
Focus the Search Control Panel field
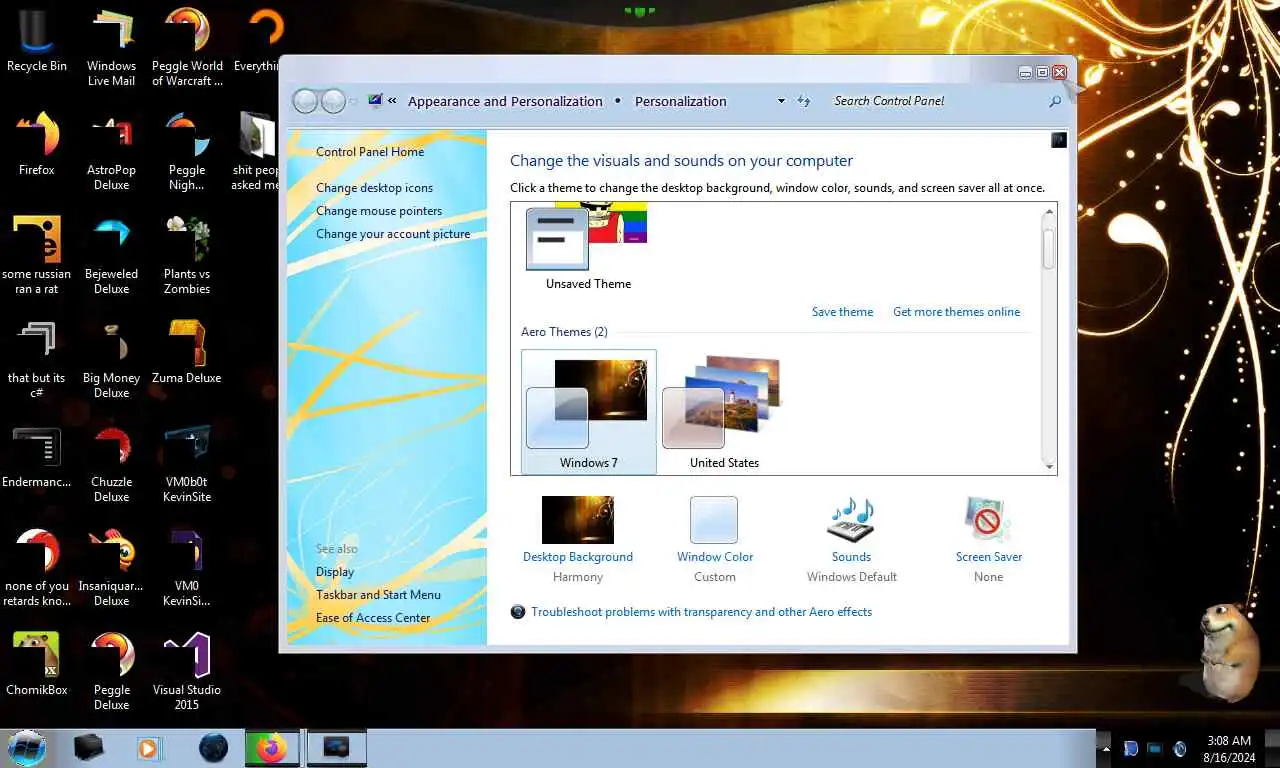coord(938,101)
